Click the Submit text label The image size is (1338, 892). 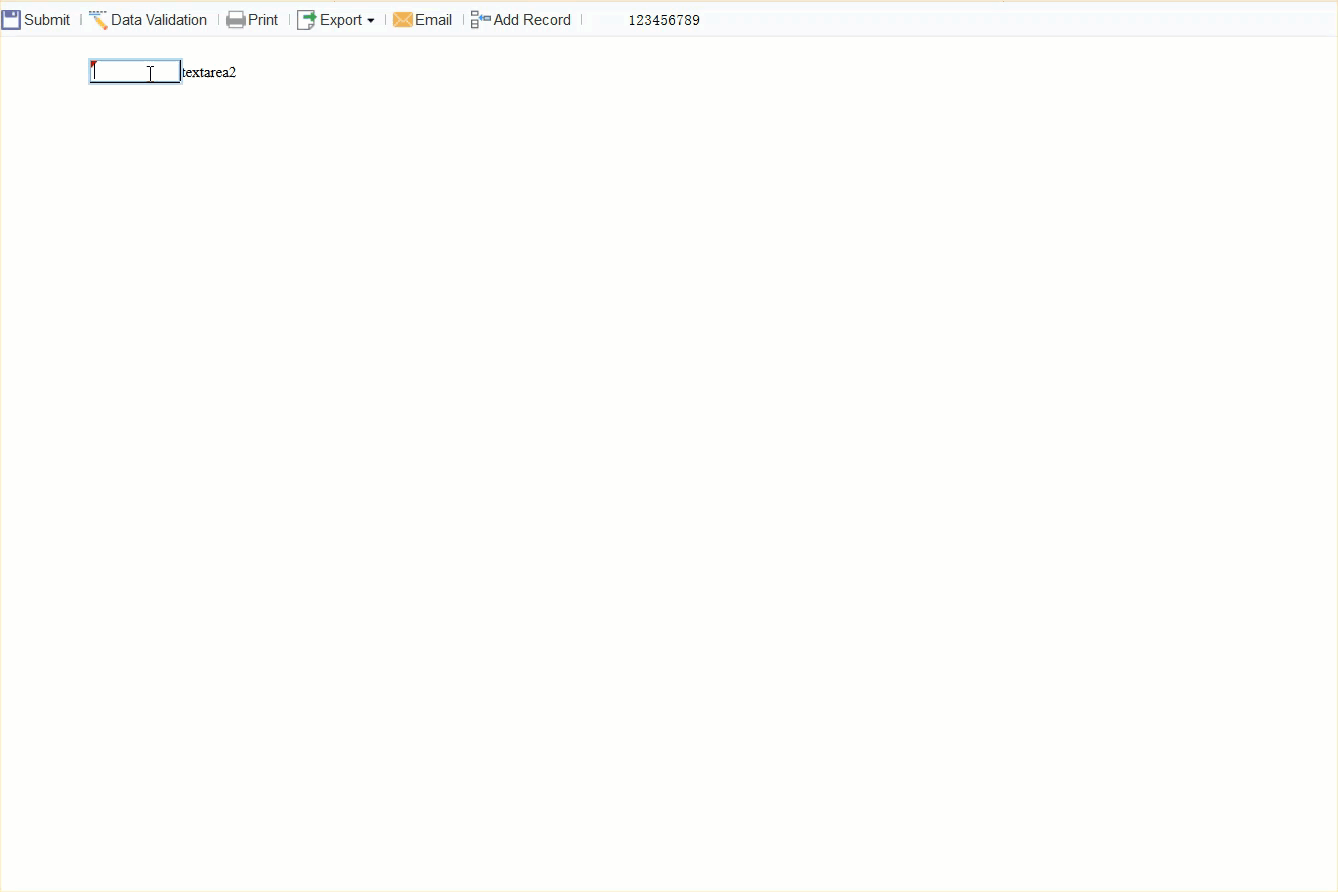pos(45,19)
